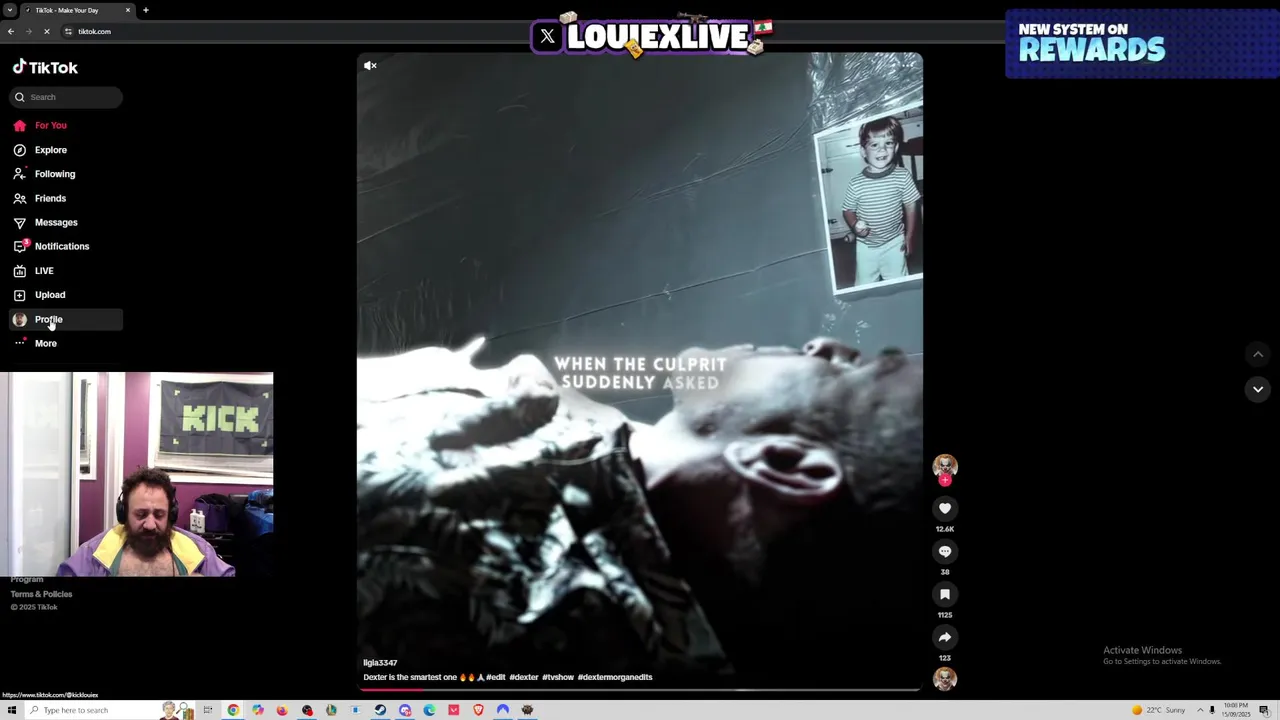The width and height of the screenshot is (1280, 720).
Task: Like the video with the heart icon
Action: tap(945, 508)
